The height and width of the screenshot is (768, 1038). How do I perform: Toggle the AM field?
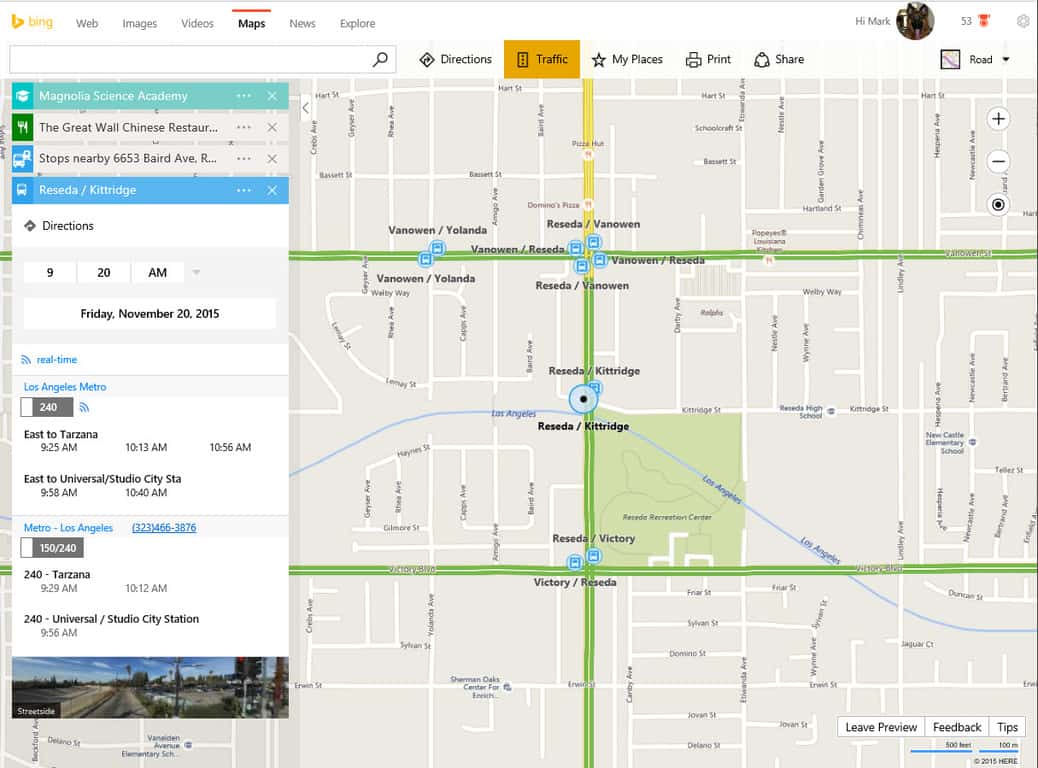point(158,273)
